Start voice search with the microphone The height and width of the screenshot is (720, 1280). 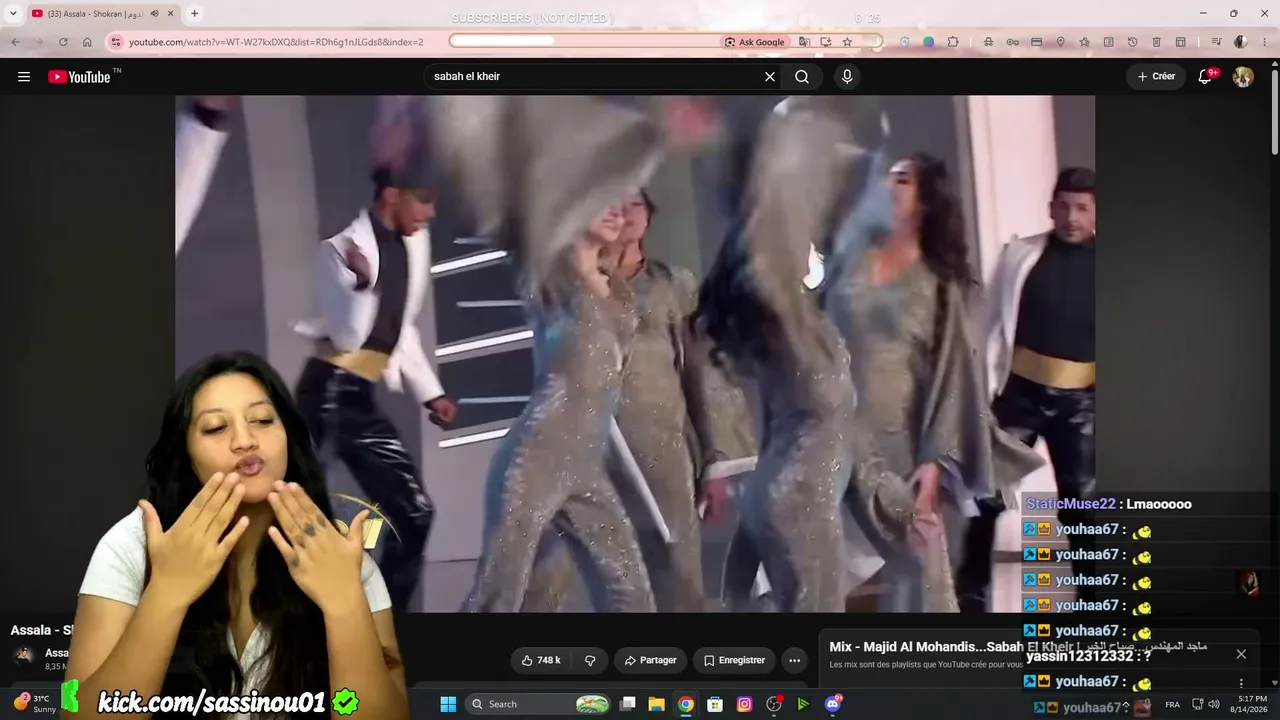pos(847,77)
